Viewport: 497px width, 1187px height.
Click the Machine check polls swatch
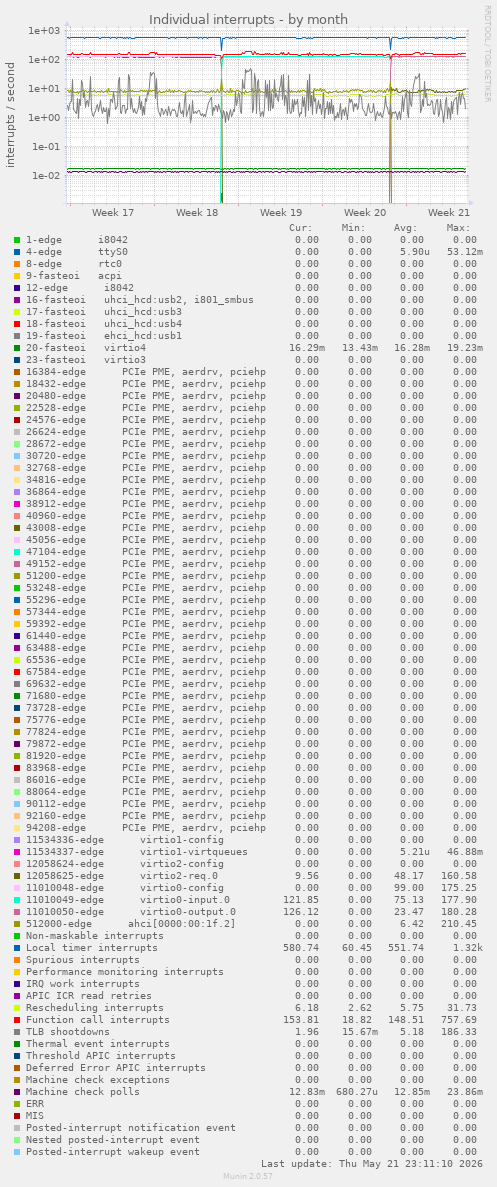click(17, 1092)
